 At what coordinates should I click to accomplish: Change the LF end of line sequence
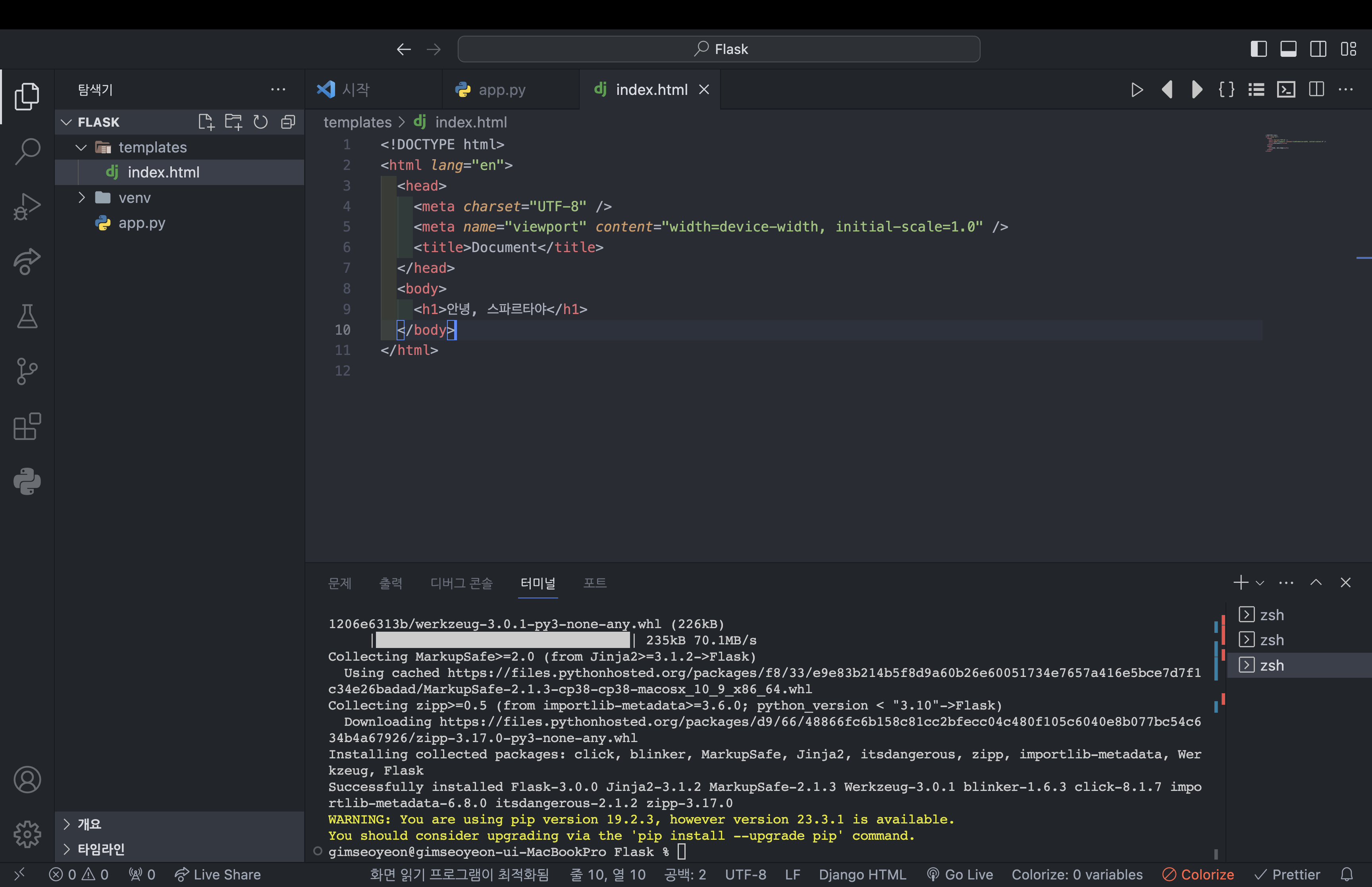pyautogui.click(x=793, y=874)
